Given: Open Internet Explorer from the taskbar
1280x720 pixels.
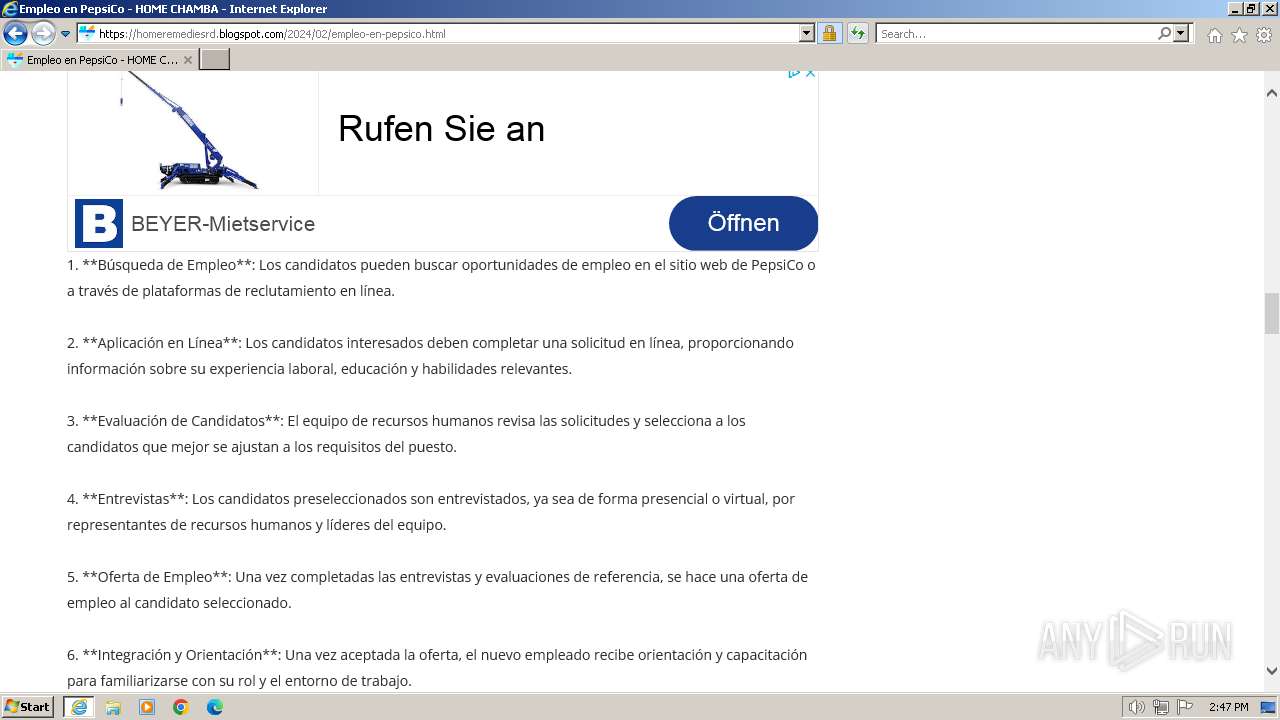Looking at the screenshot, I should (x=79, y=707).
